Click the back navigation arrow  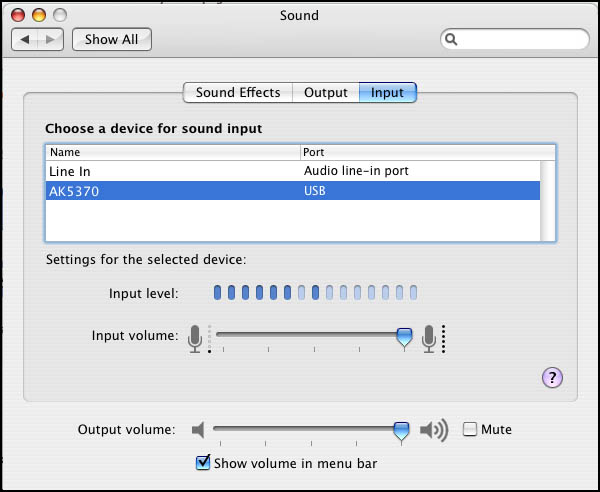[x=26, y=40]
